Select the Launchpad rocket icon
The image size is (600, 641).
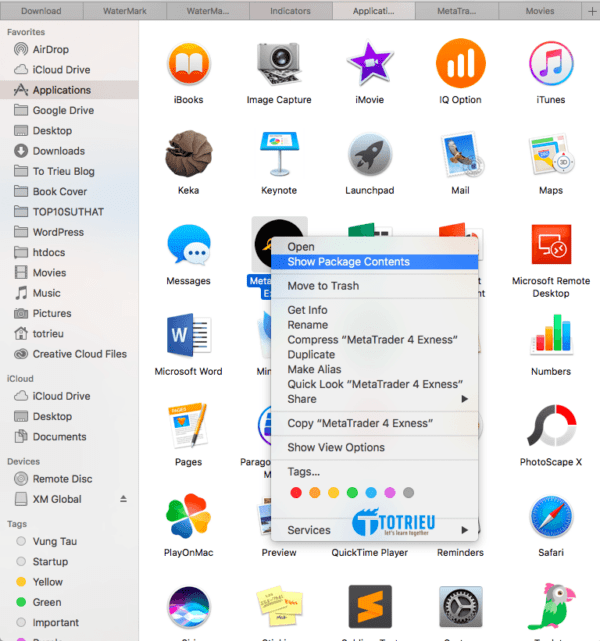point(370,155)
